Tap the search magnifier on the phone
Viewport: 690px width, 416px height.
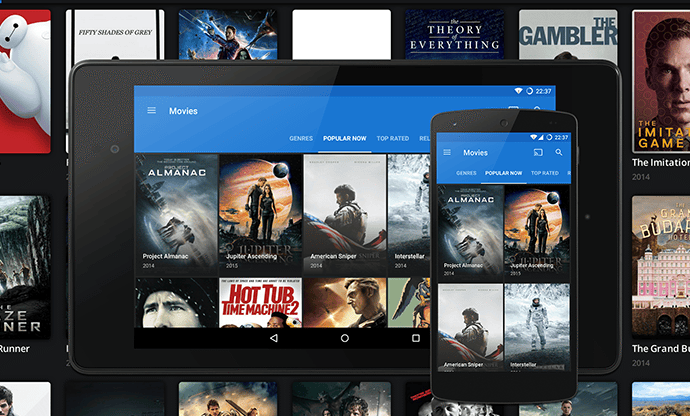pyautogui.click(x=559, y=152)
